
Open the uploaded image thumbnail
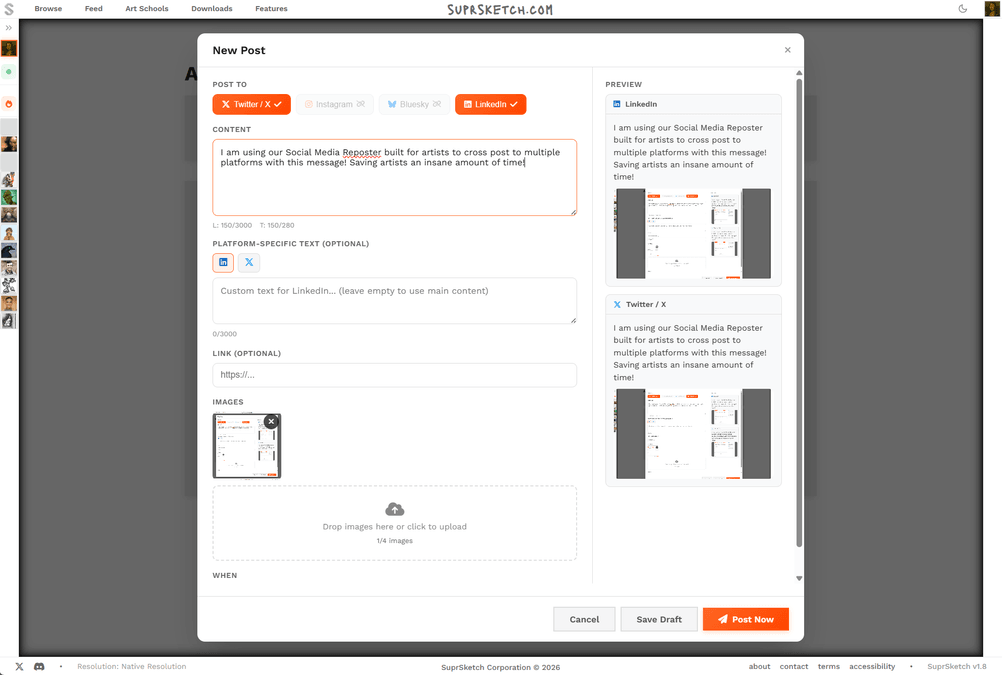click(x=247, y=446)
